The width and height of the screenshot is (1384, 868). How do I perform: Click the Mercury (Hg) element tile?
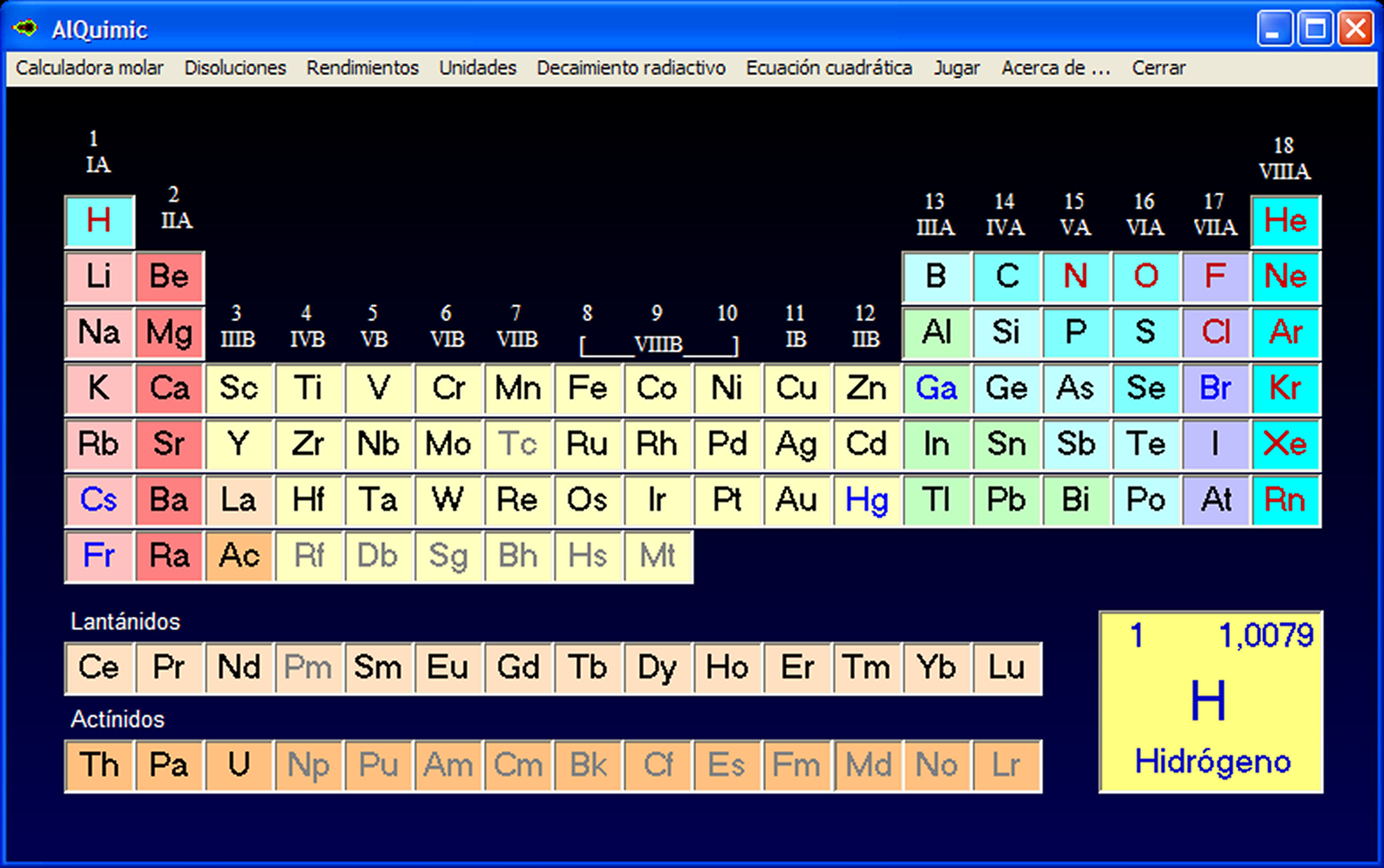click(867, 500)
